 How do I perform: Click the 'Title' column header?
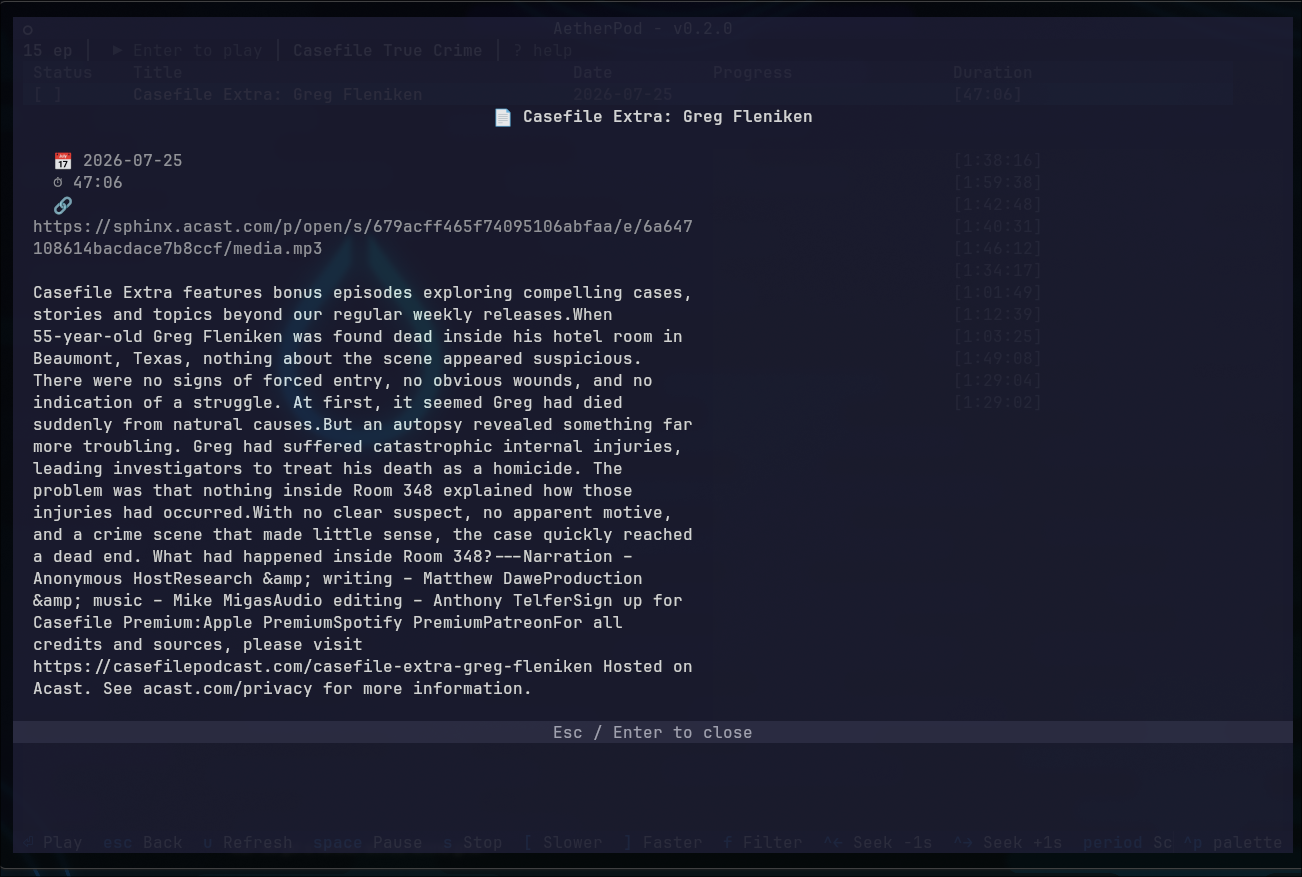coord(158,72)
